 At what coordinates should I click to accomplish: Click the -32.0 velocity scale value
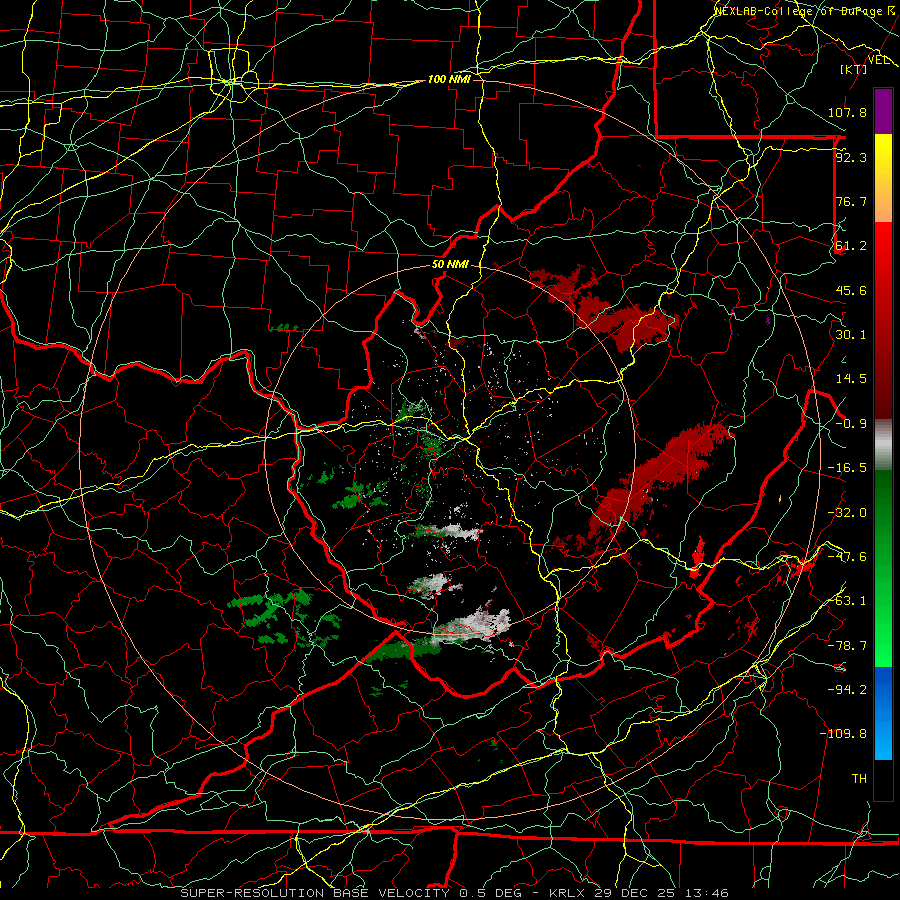point(847,513)
